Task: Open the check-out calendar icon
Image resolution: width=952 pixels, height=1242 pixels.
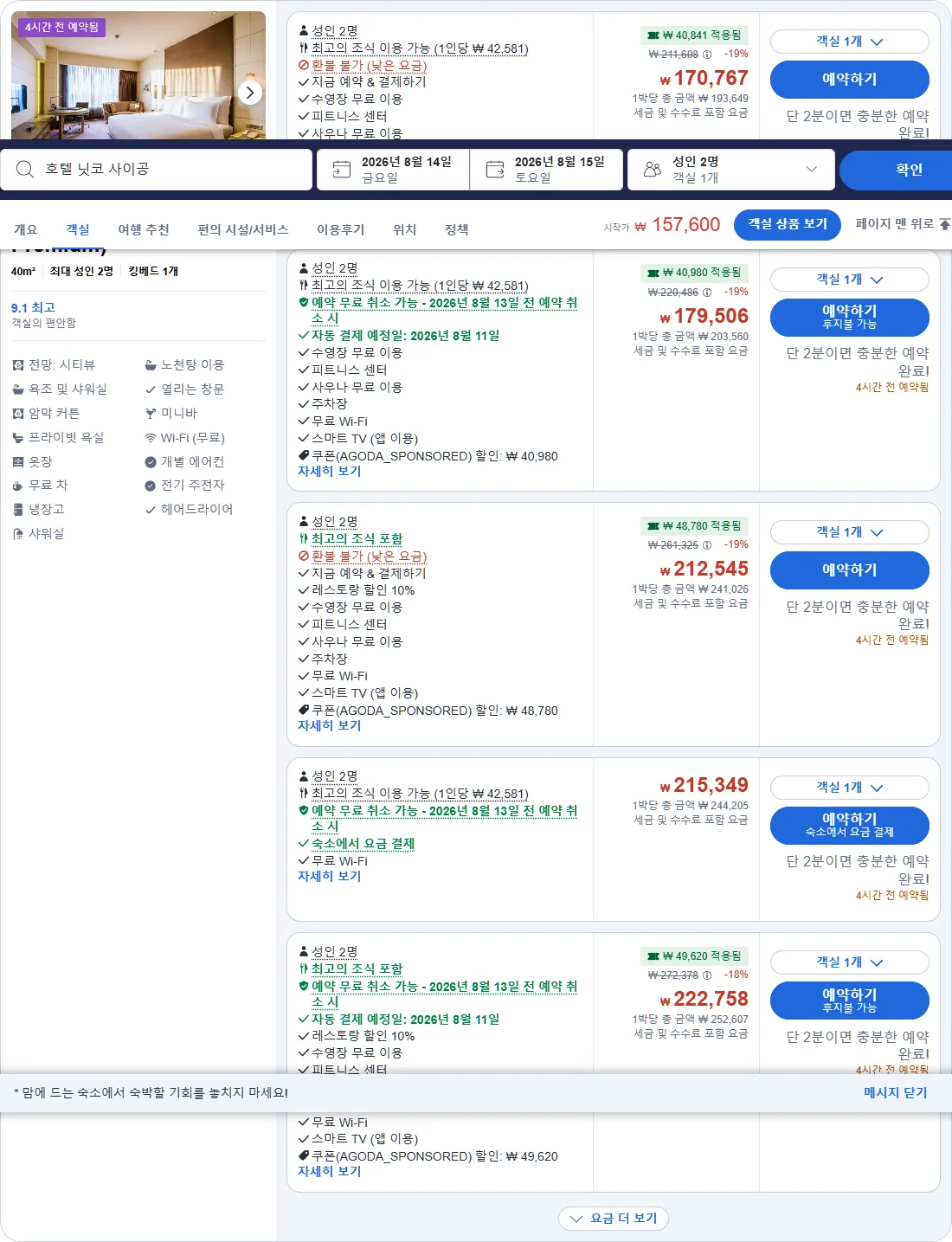Action: (x=495, y=169)
